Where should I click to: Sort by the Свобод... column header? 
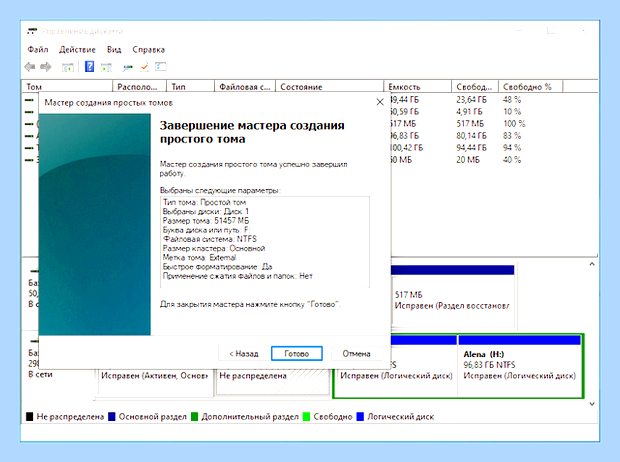(475, 87)
